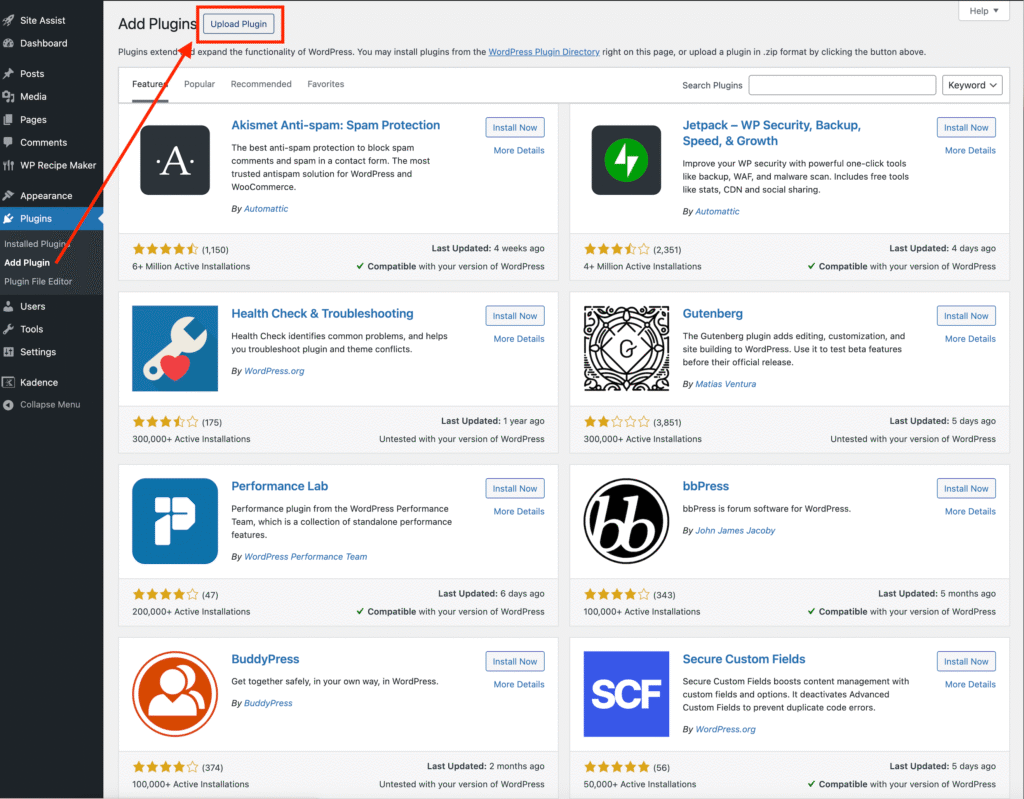1024x799 pixels.
Task: Click the Gutenberg plugin logo
Action: [x=626, y=348]
